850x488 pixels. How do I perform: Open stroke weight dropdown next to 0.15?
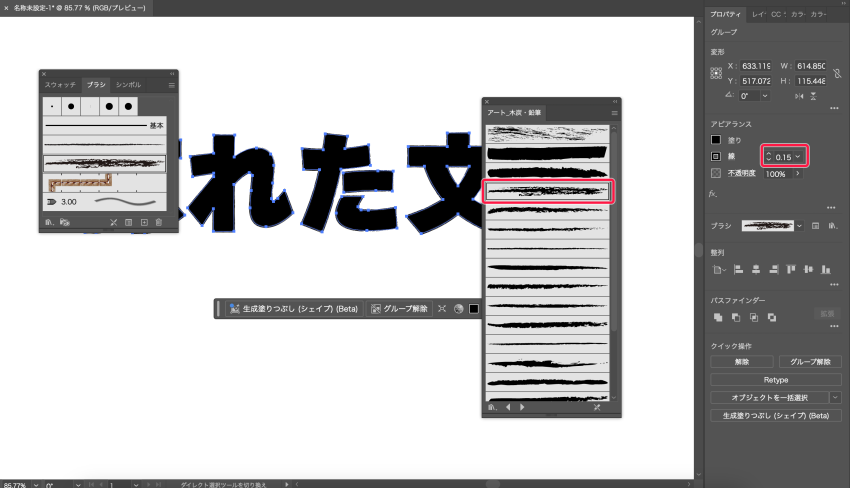click(x=797, y=157)
